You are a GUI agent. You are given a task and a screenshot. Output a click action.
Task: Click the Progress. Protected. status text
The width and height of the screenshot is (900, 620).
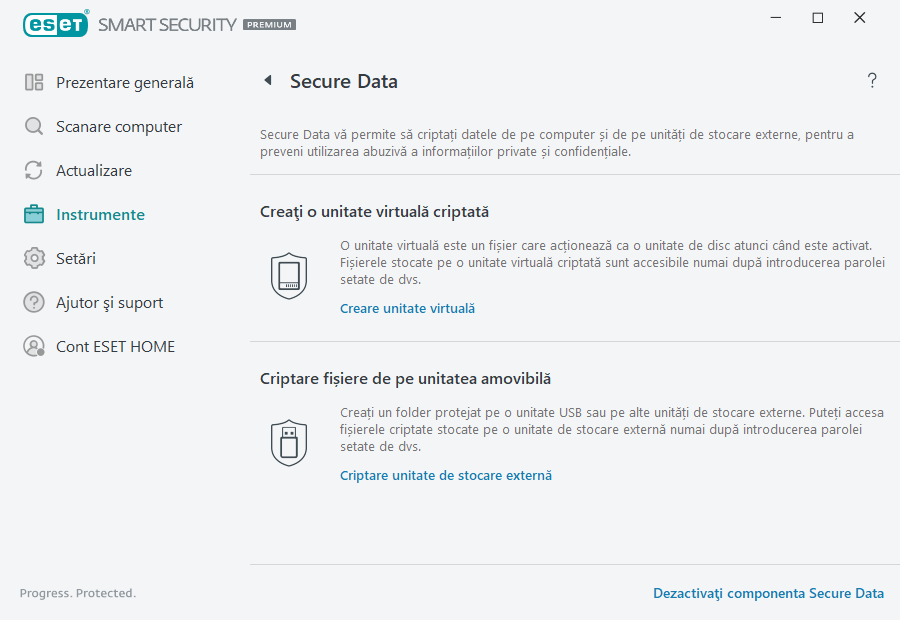coord(77,593)
